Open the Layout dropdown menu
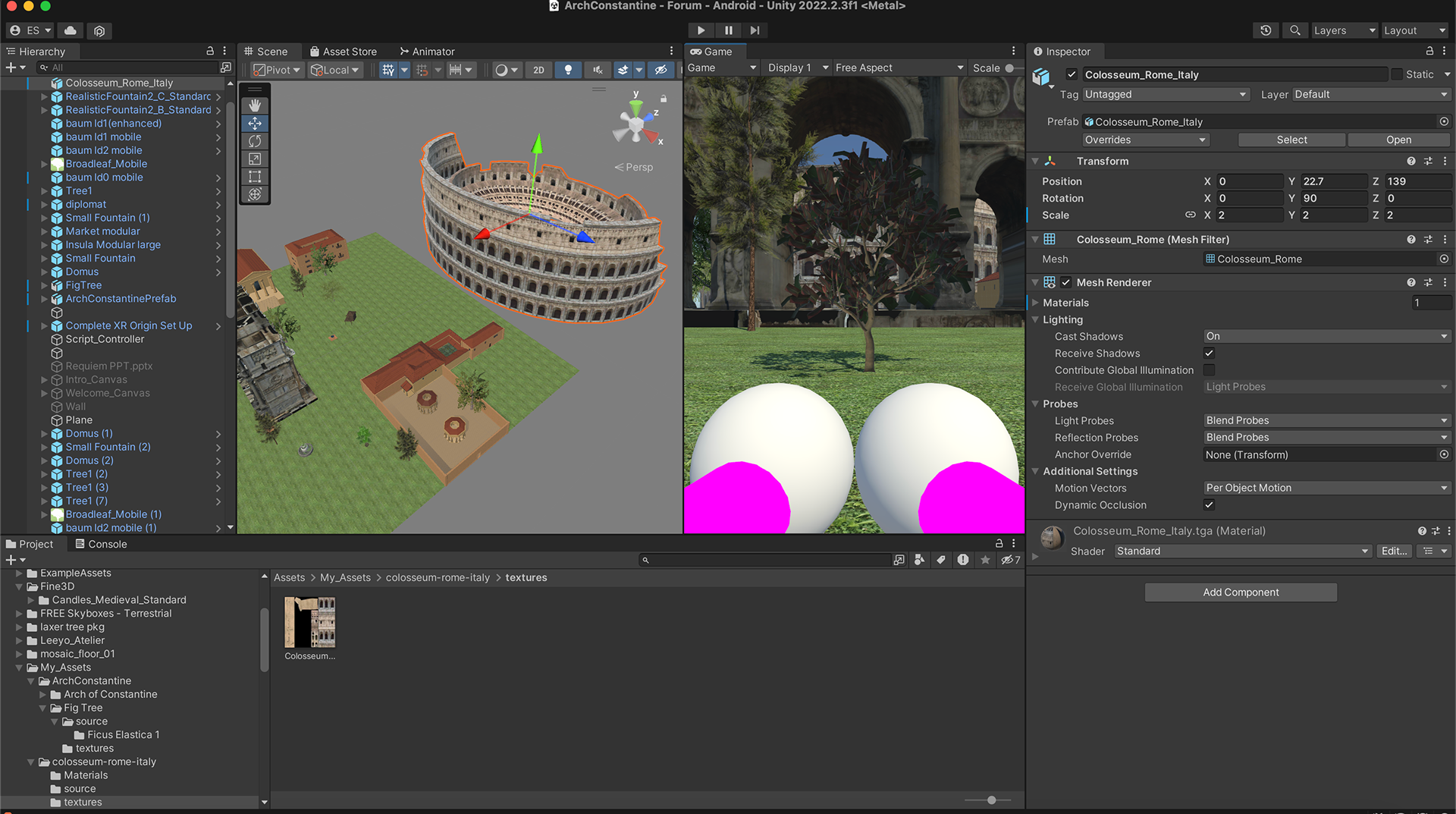This screenshot has width=1456, height=814. coord(1414,30)
